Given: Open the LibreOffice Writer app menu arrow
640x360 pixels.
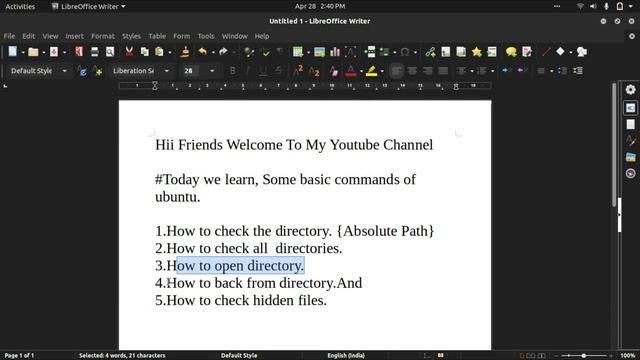Looking at the screenshot, I should pyautogui.click(x=123, y=7).
